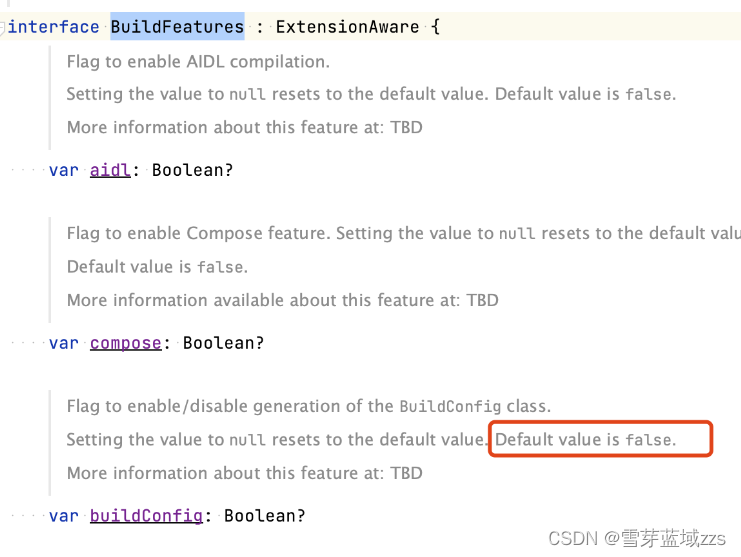Click the BuildConfig class doc text
741x557 pixels.
point(309,406)
